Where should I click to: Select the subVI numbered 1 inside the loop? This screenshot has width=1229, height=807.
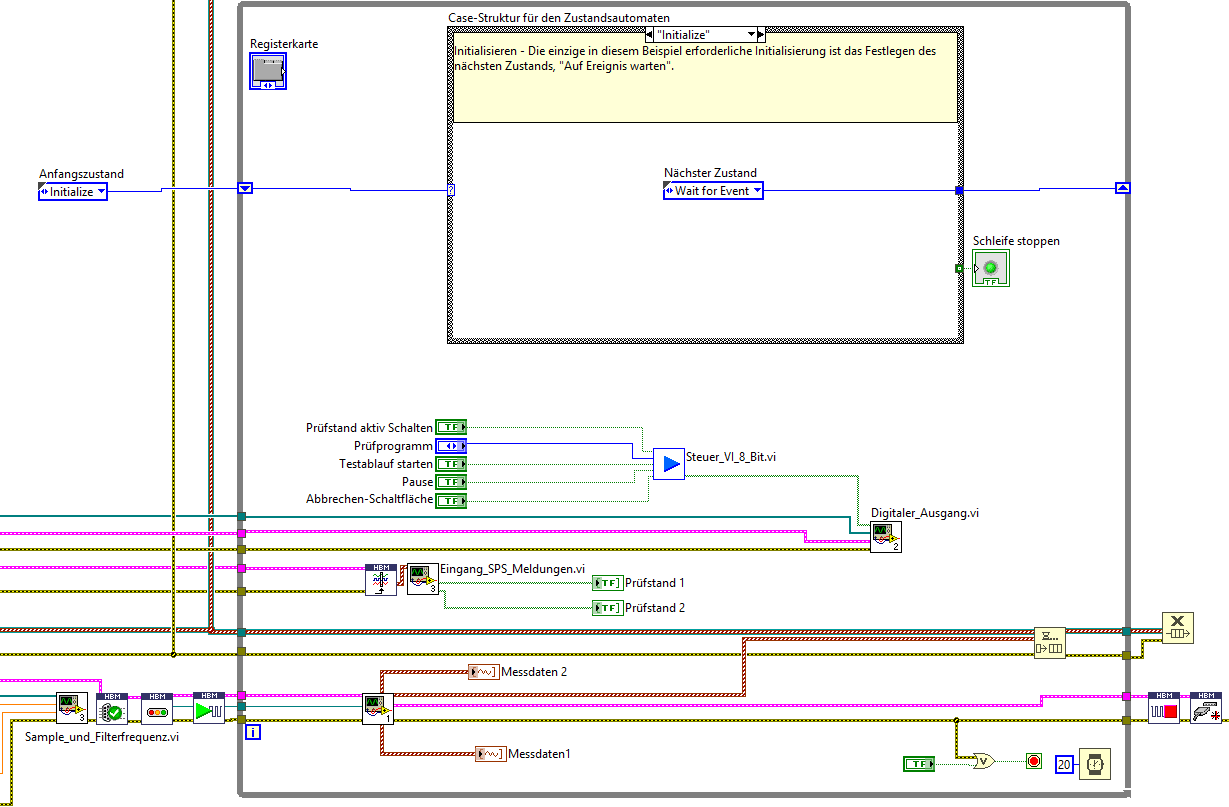(x=378, y=709)
